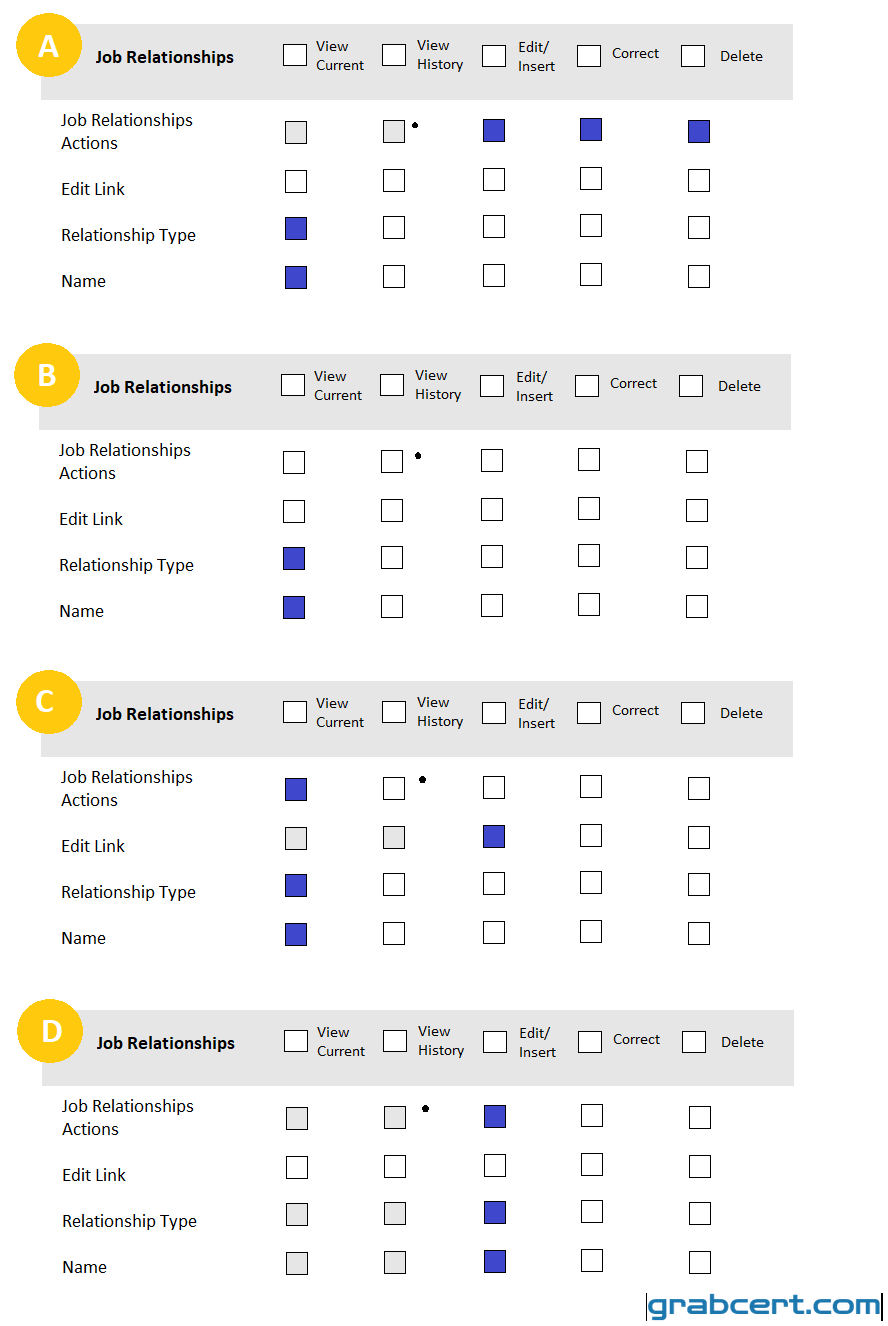Screen dimensions: 888x1326
Task: Click the yellow circle labeled D
Action: tap(50, 1031)
